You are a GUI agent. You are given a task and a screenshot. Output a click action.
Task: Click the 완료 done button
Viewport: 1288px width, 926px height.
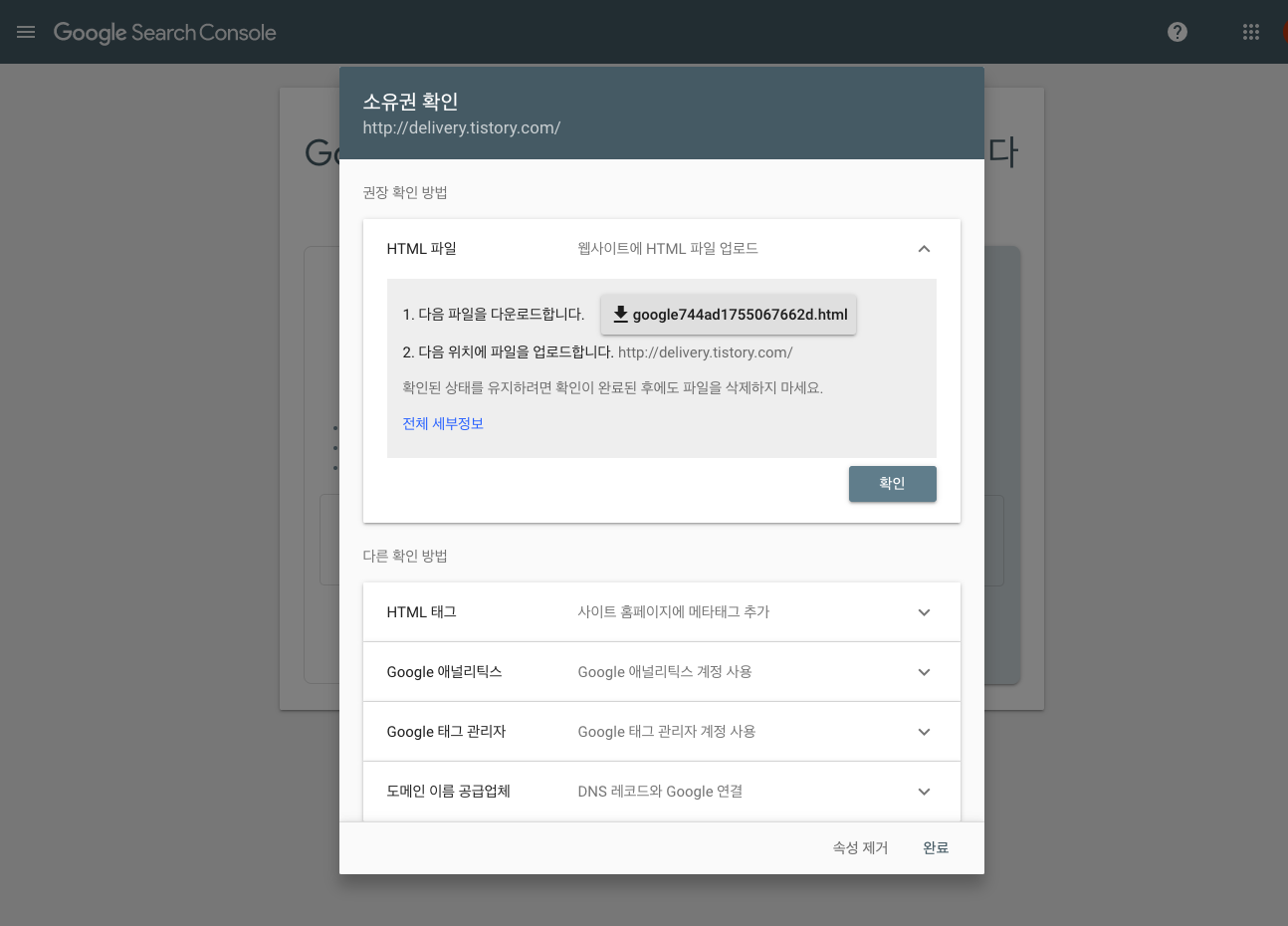936,847
